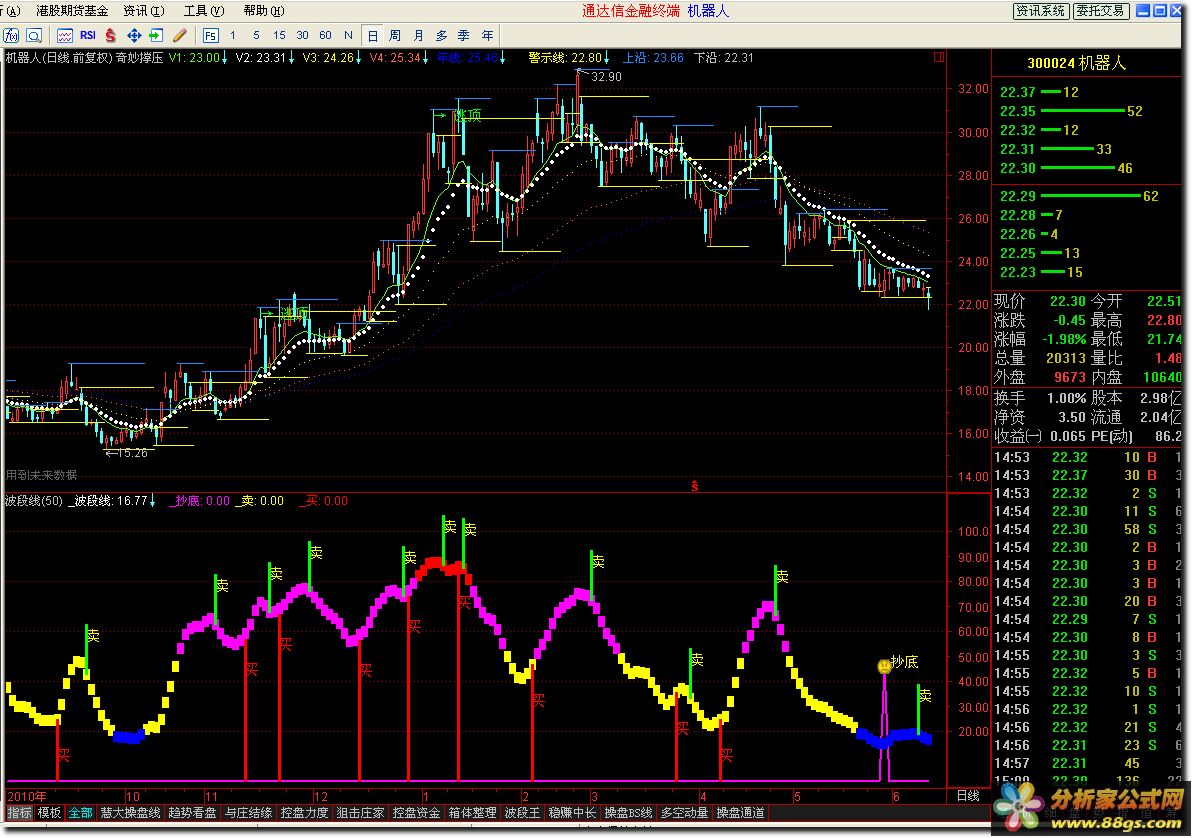Viewport: 1193px width, 838px height.
Task: Switch to 操盘通道 indicator tab
Action: tap(740, 813)
